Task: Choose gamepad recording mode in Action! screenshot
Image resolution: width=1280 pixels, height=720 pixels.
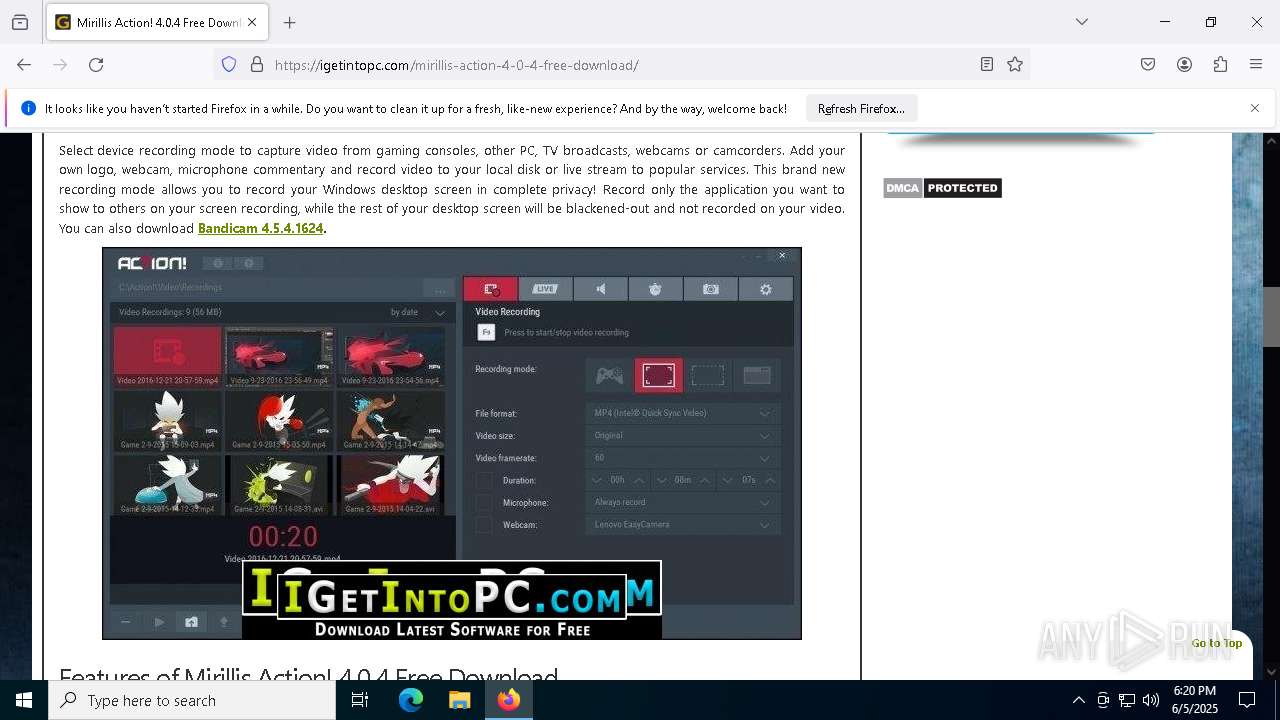Action: point(609,375)
